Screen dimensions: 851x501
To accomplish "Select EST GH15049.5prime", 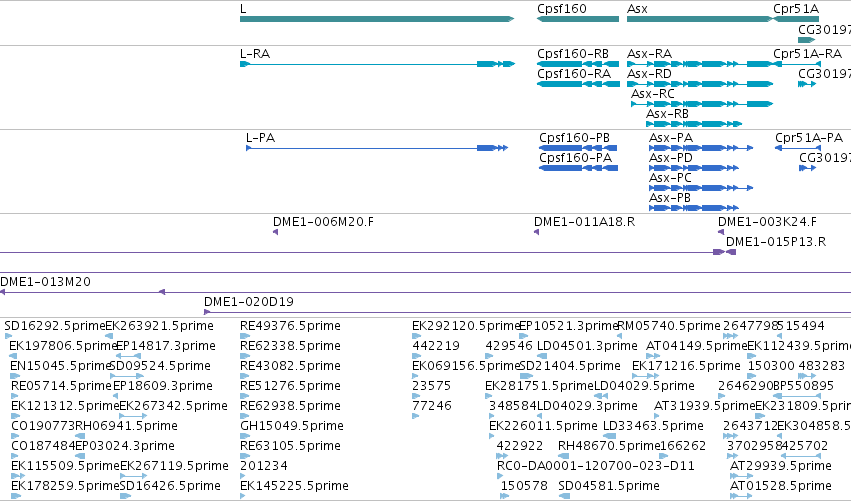I will pos(292,427).
